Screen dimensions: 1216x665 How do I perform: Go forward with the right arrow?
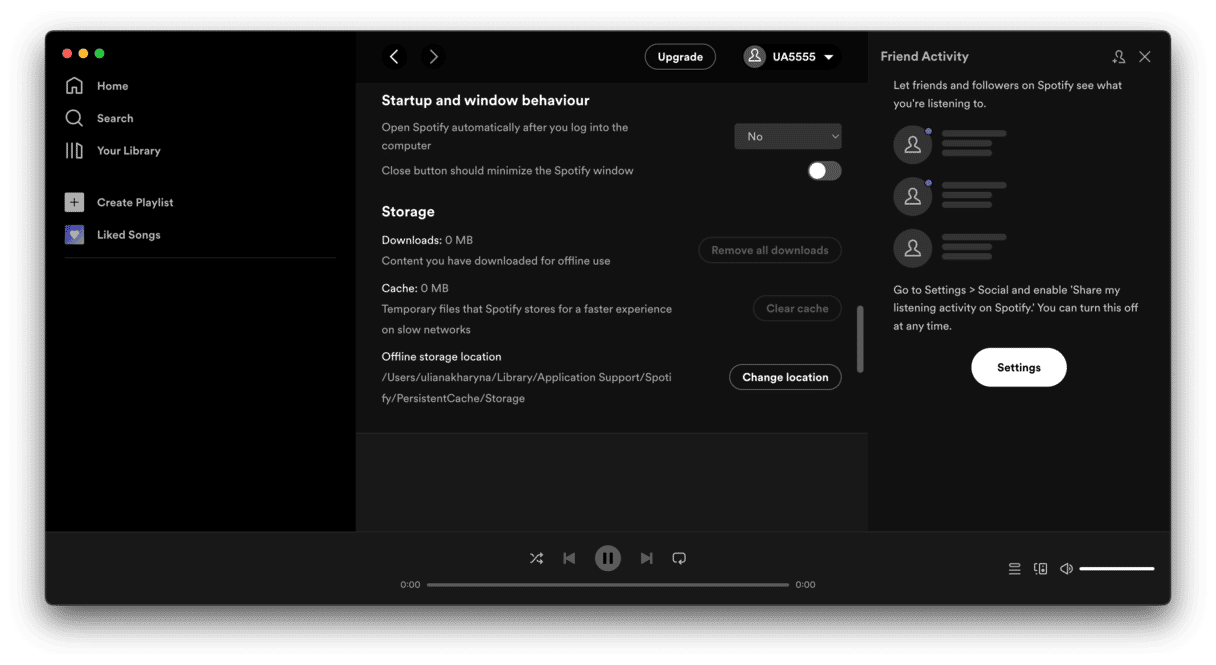click(x=433, y=57)
